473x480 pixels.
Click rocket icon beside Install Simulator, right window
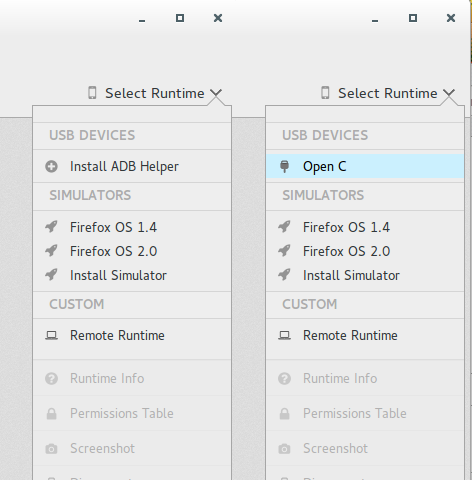(x=284, y=275)
